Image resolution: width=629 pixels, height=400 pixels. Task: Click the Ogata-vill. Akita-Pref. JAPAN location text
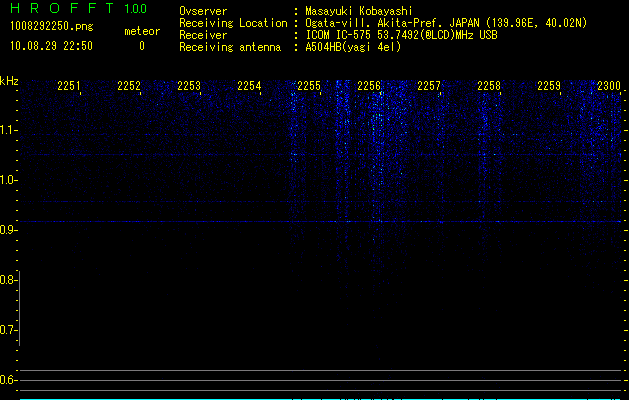446,23
